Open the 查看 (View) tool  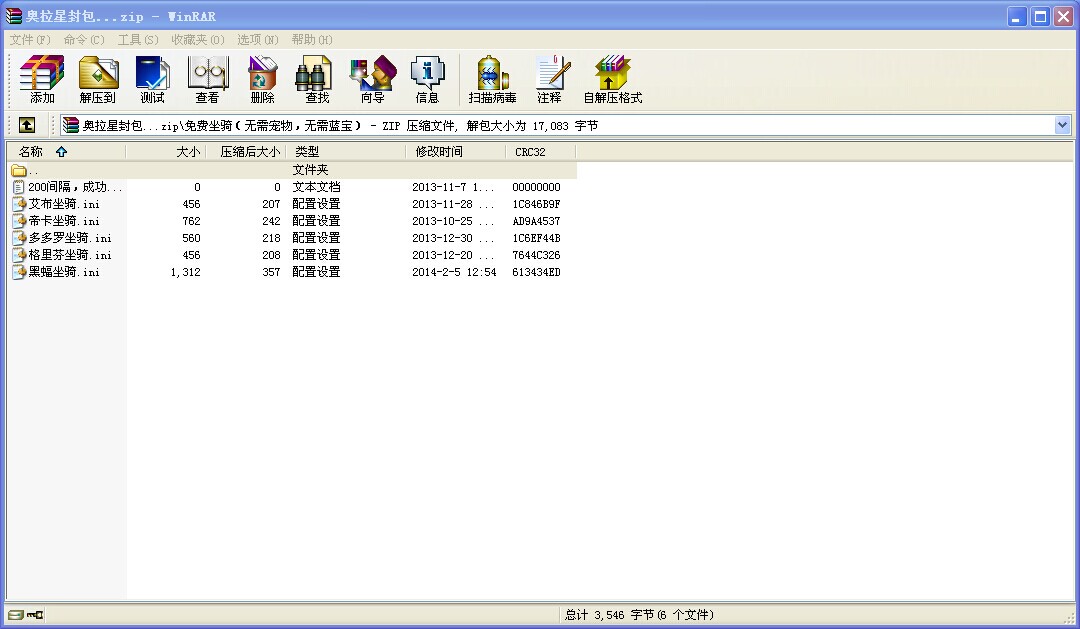(x=207, y=80)
